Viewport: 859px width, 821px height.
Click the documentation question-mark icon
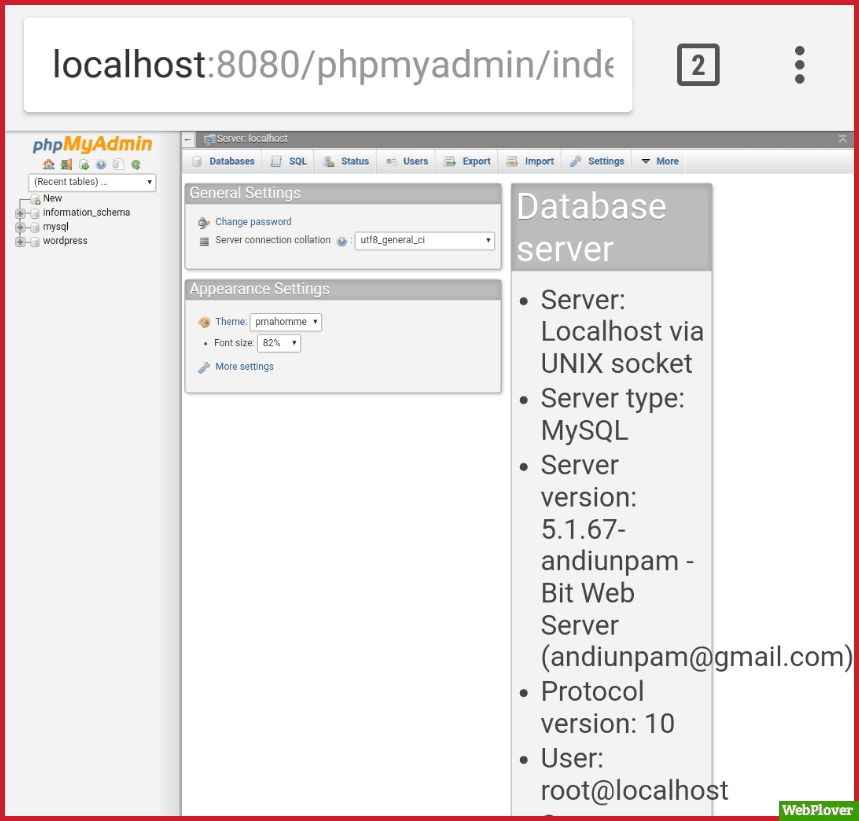coord(100,165)
